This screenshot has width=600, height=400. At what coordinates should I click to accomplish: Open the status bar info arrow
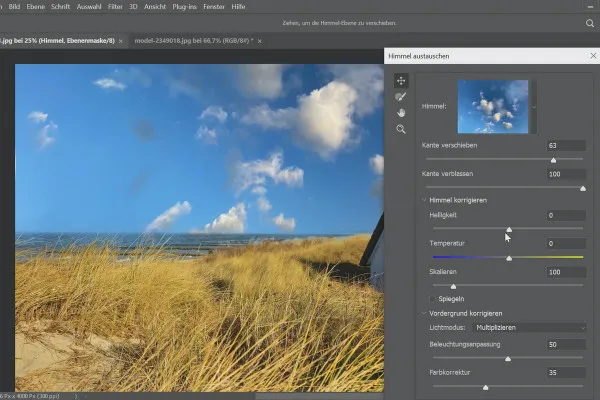(x=76, y=396)
